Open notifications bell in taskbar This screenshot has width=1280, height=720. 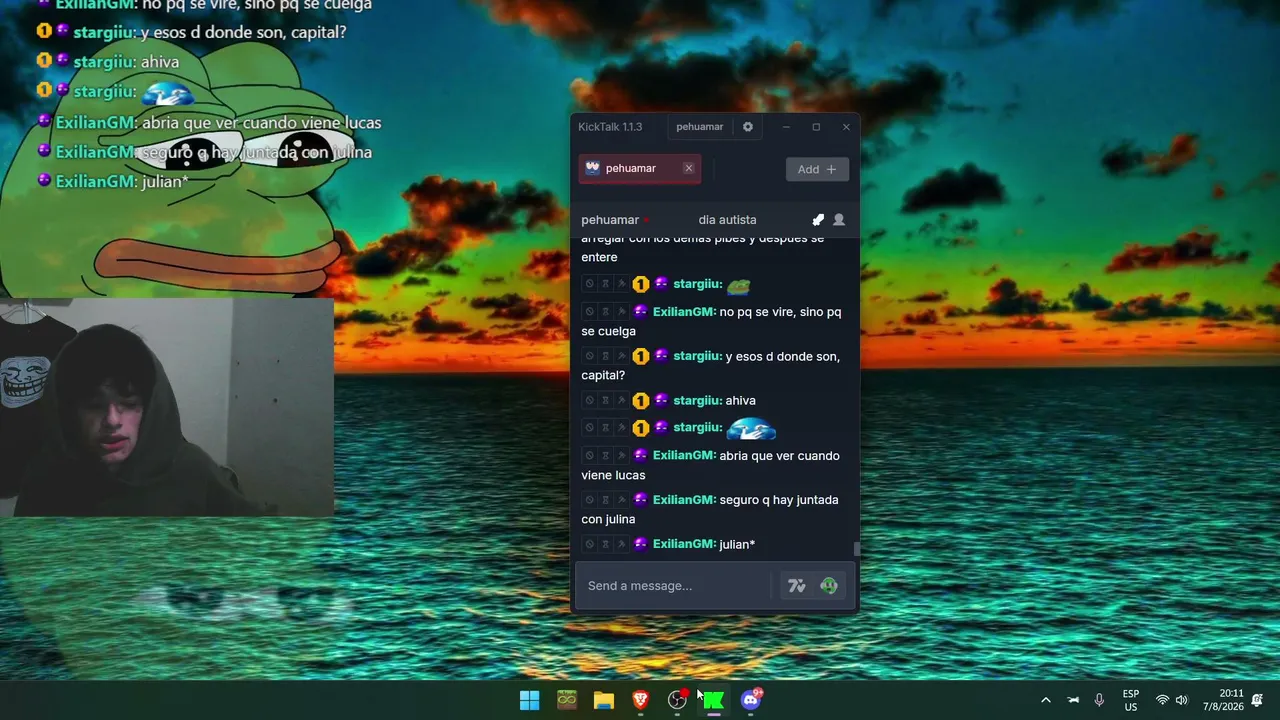1257,700
